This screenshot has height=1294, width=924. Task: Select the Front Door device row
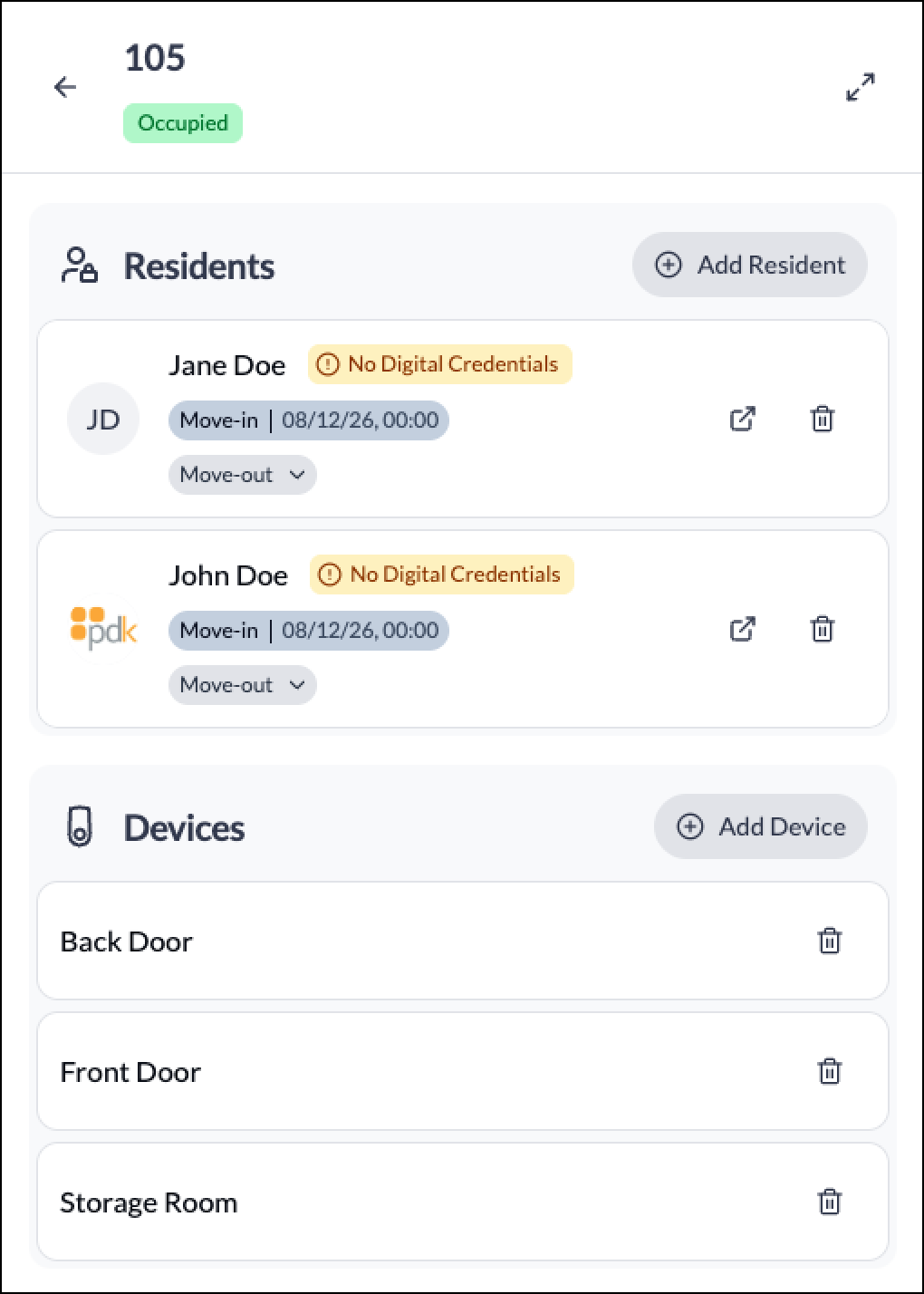click(x=462, y=1071)
